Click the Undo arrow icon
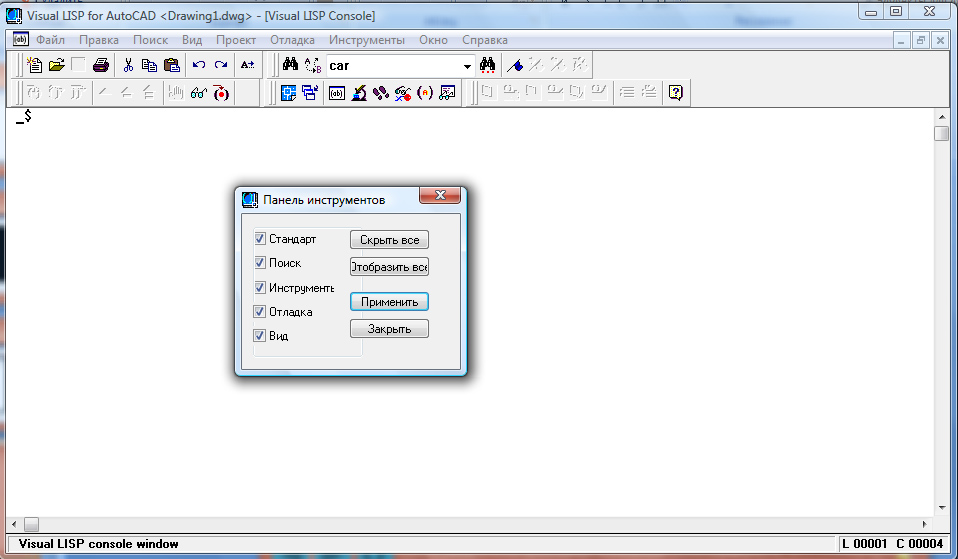Image resolution: width=958 pixels, height=559 pixels. click(199, 65)
